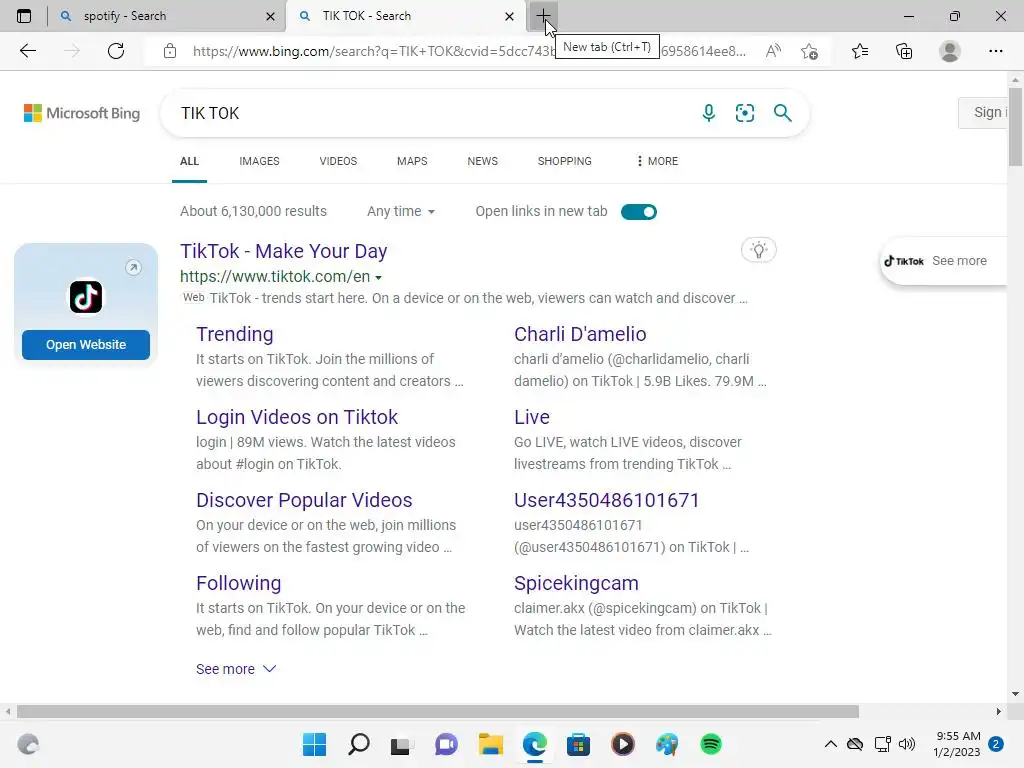Open Microsoft Store from taskbar
Image resolution: width=1024 pixels, height=768 pixels.
pos(579,744)
